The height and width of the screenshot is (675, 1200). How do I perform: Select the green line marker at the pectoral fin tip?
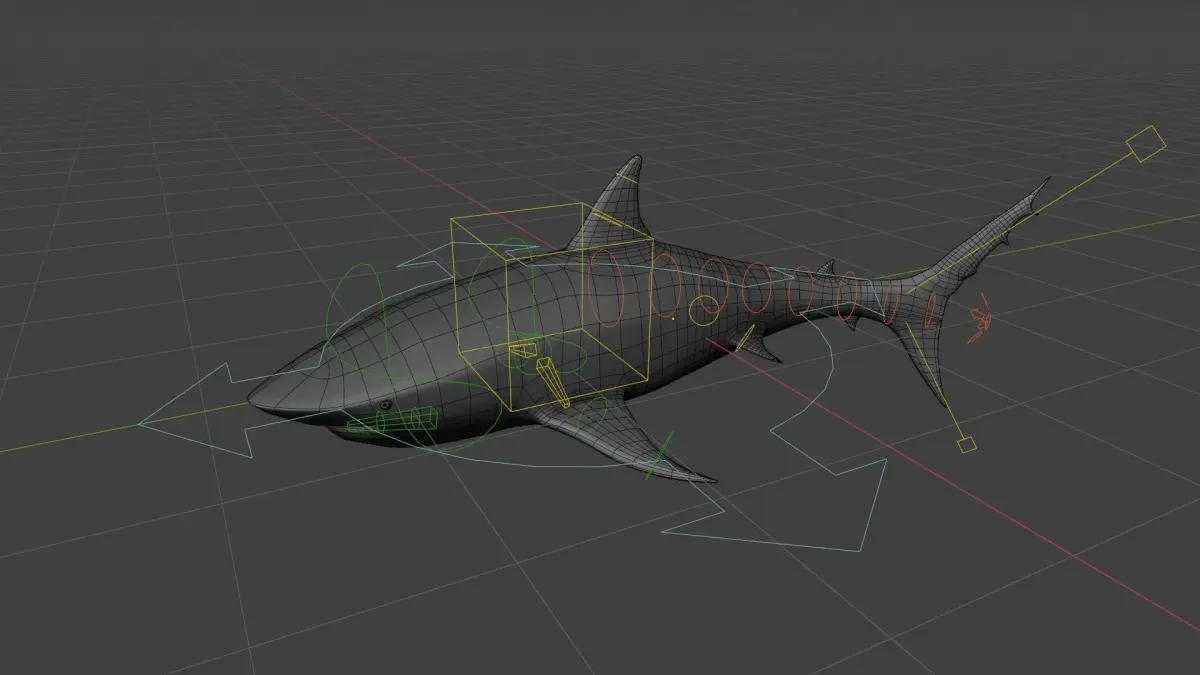[x=661, y=455]
